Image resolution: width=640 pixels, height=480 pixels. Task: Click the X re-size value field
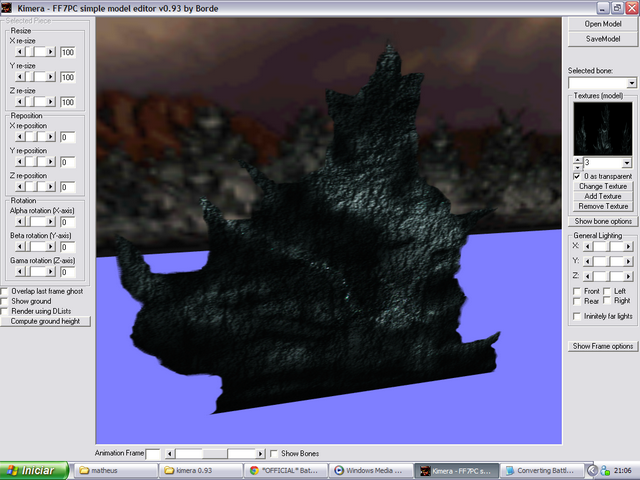pos(68,52)
